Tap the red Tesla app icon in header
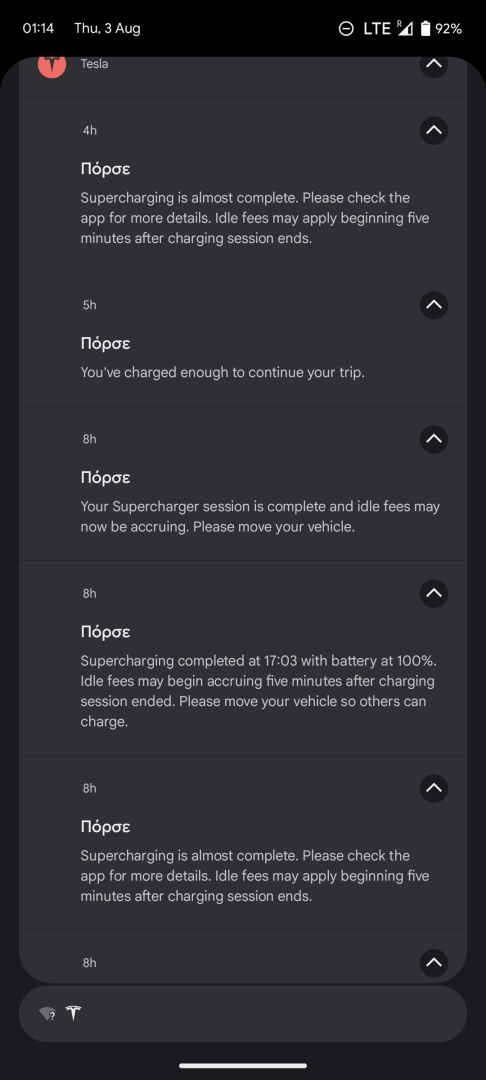486x1080 pixels. click(x=52, y=66)
